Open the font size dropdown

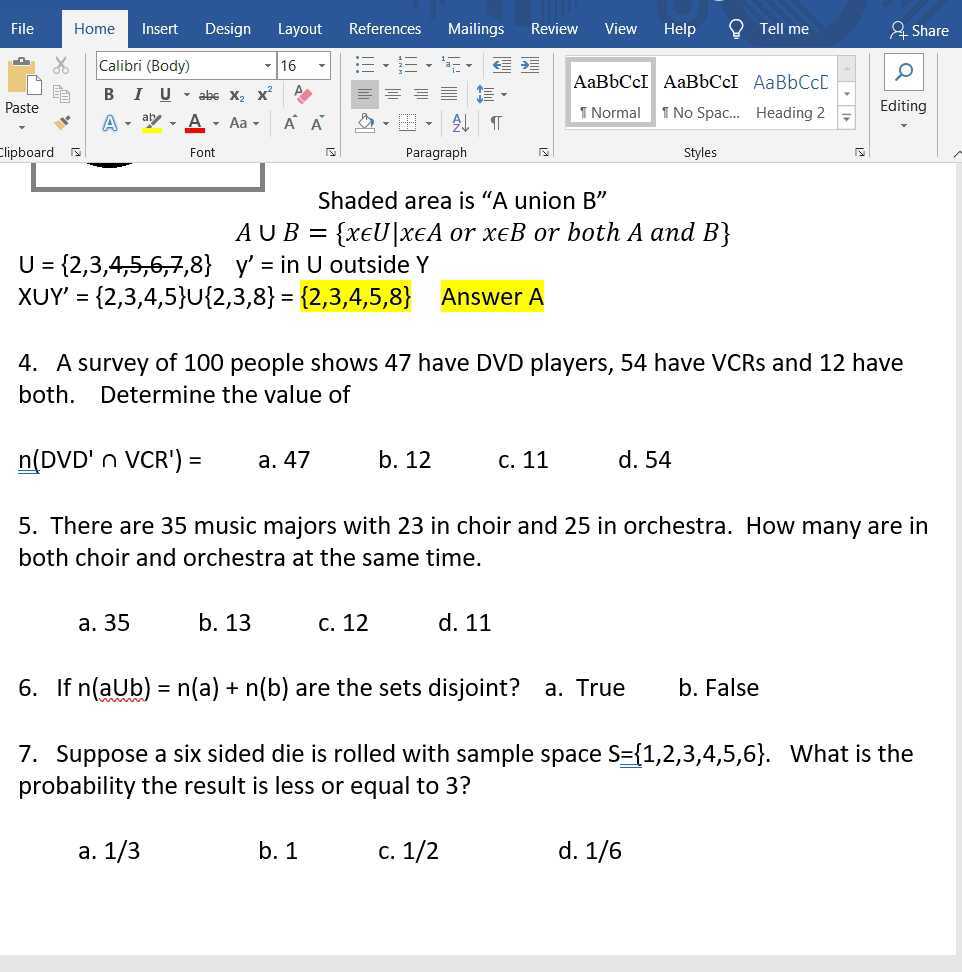pyautogui.click(x=322, y=66)
